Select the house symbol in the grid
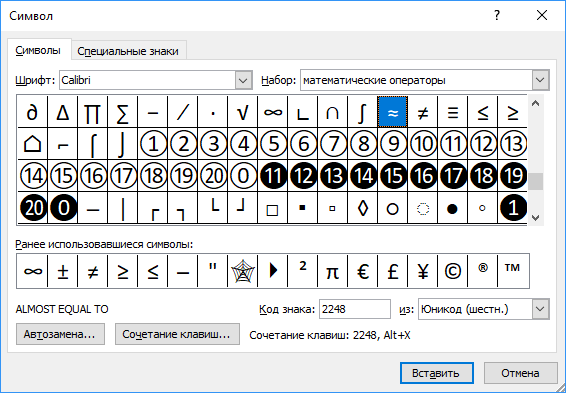Screen dimensions: 566x393 click(32, 144)
